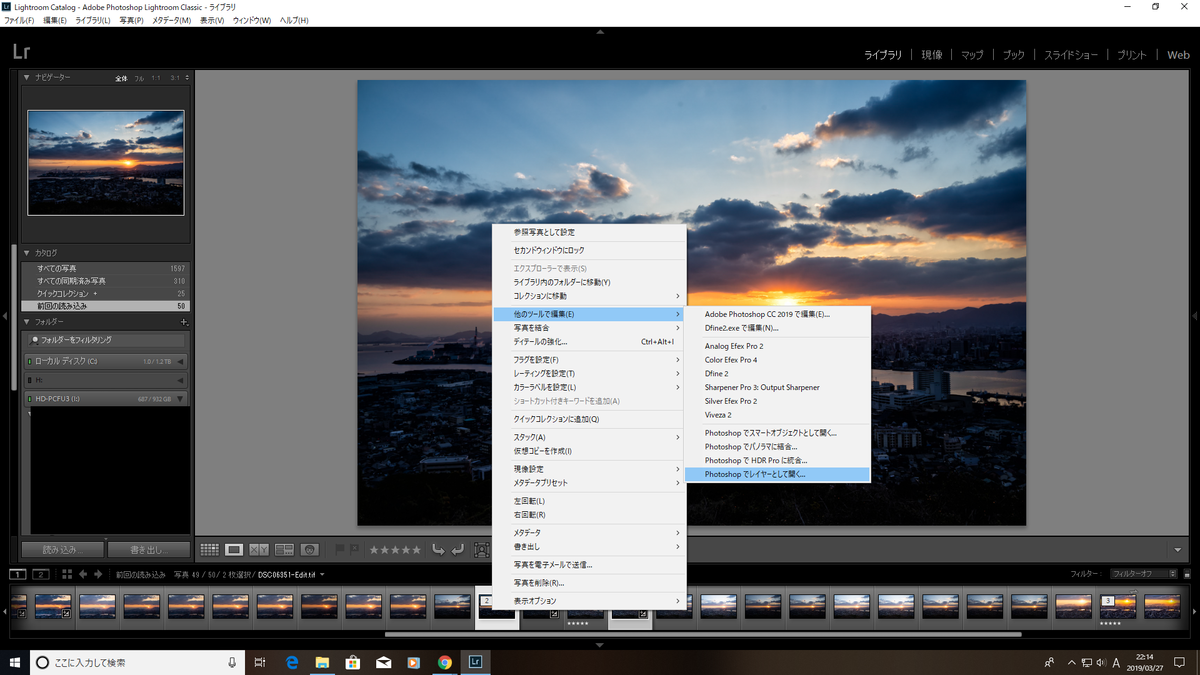The image size is (1200, 675).
Task: Select すべての同期済み写真 catalog entry
Action: 106,281
